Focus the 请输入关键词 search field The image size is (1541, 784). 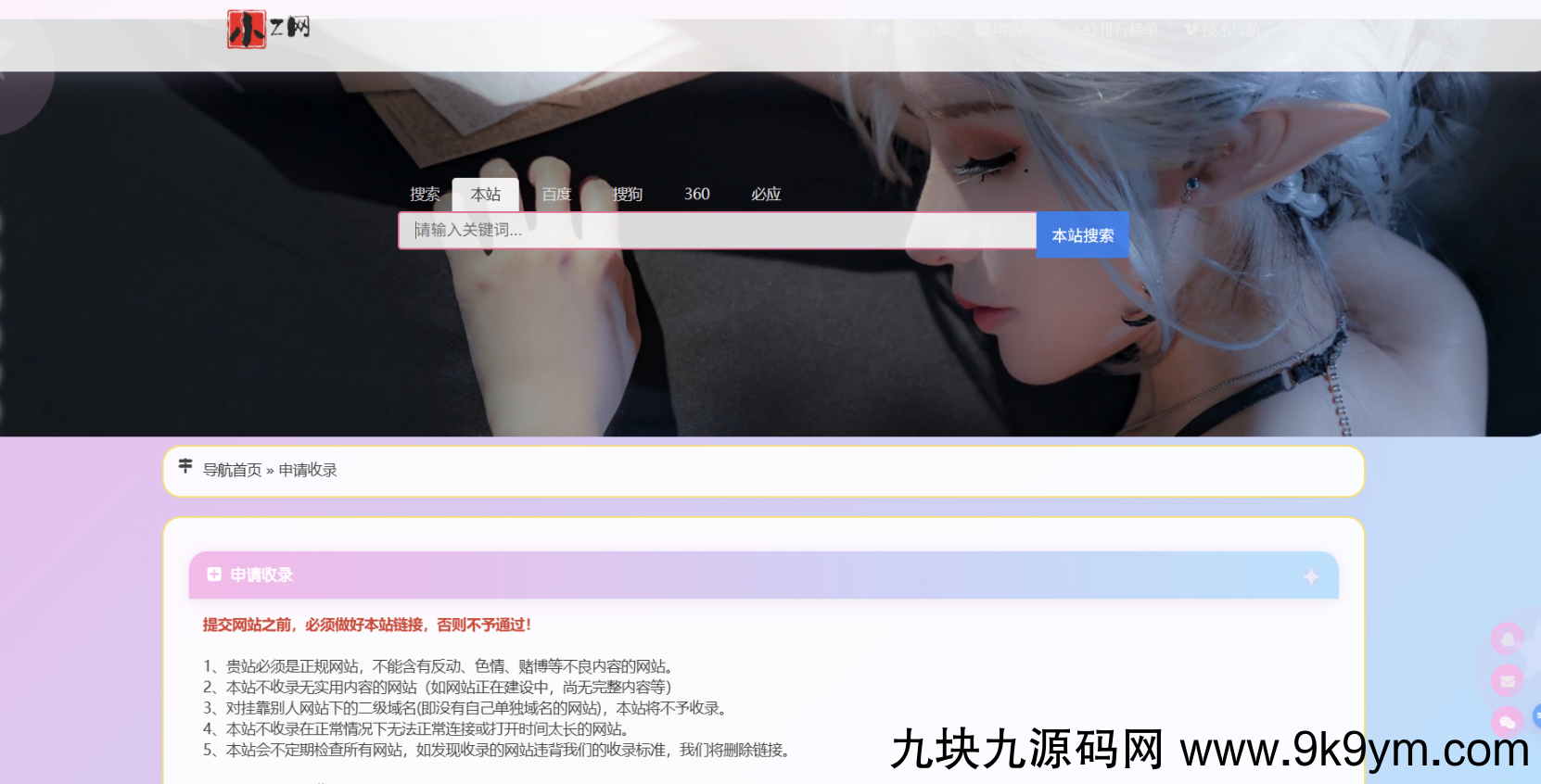pos(717,231)
